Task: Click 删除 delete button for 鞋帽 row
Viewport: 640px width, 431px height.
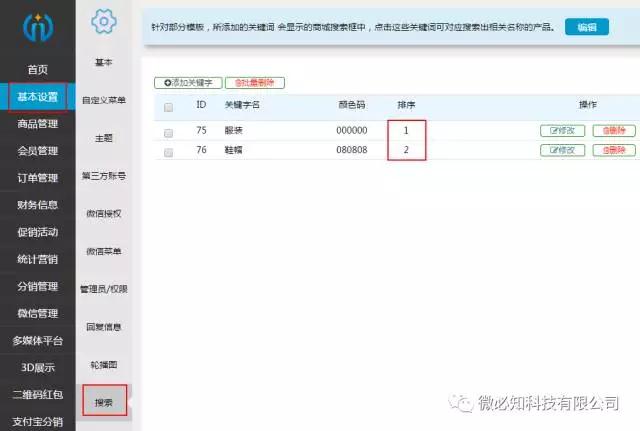Action: pos(613,151)
